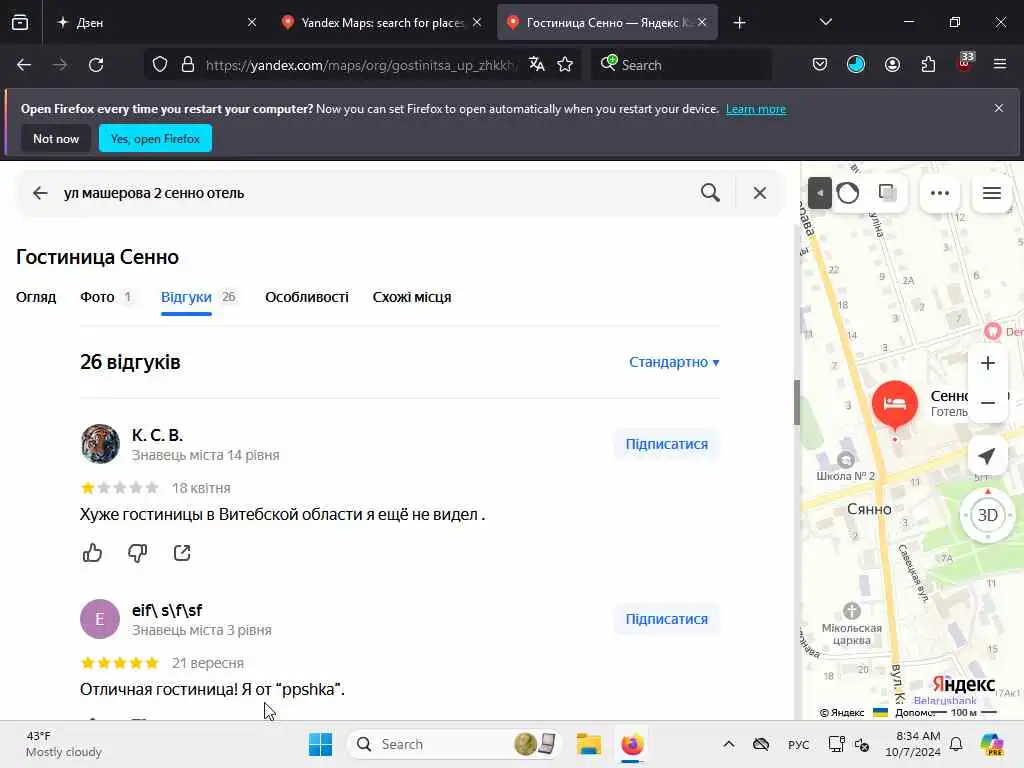Viewport: 1024px width, 768px height.
Task: Click the maps search field text
Action: 154,193
